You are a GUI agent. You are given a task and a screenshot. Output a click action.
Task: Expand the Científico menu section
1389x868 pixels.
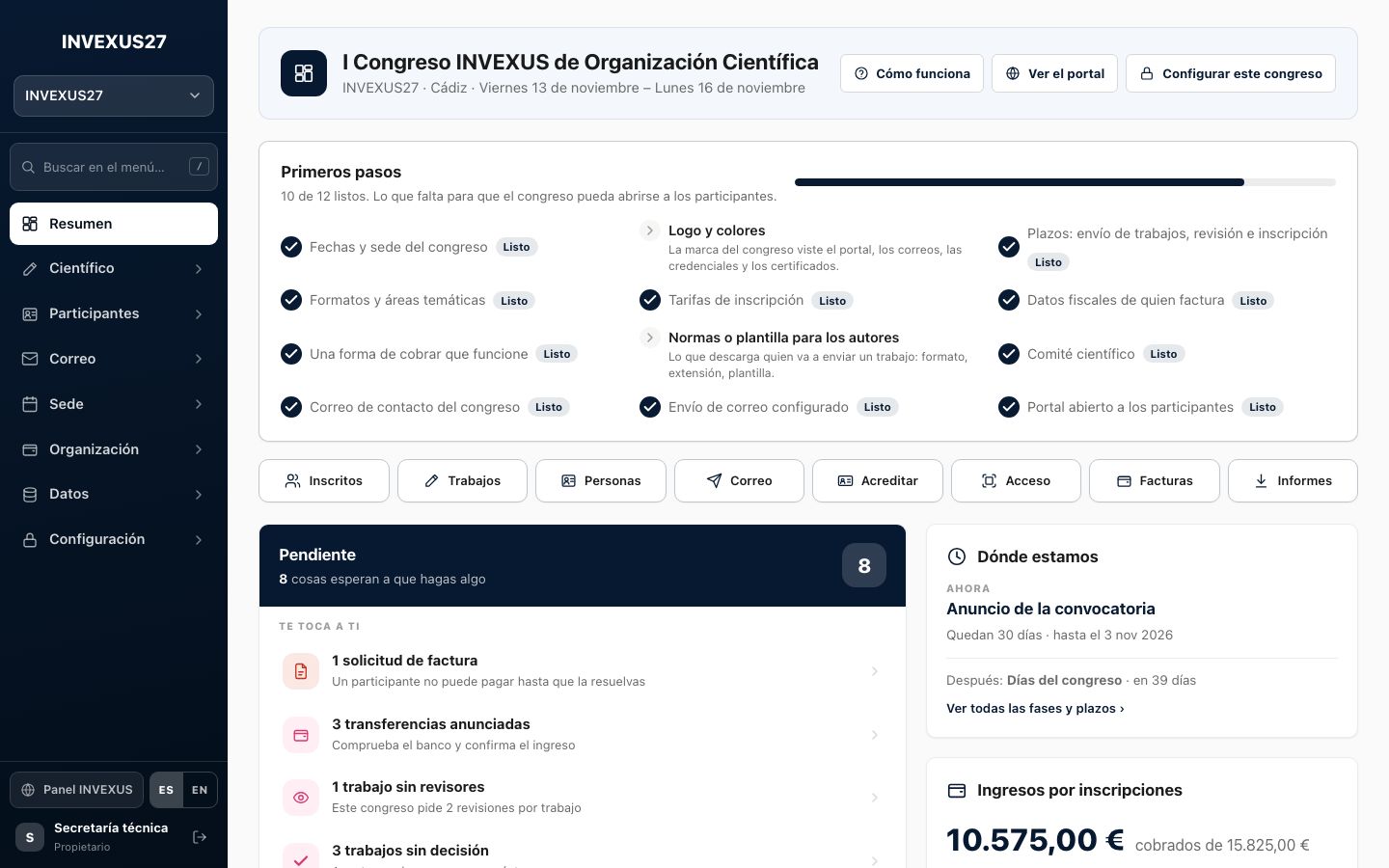coord(114,268)
